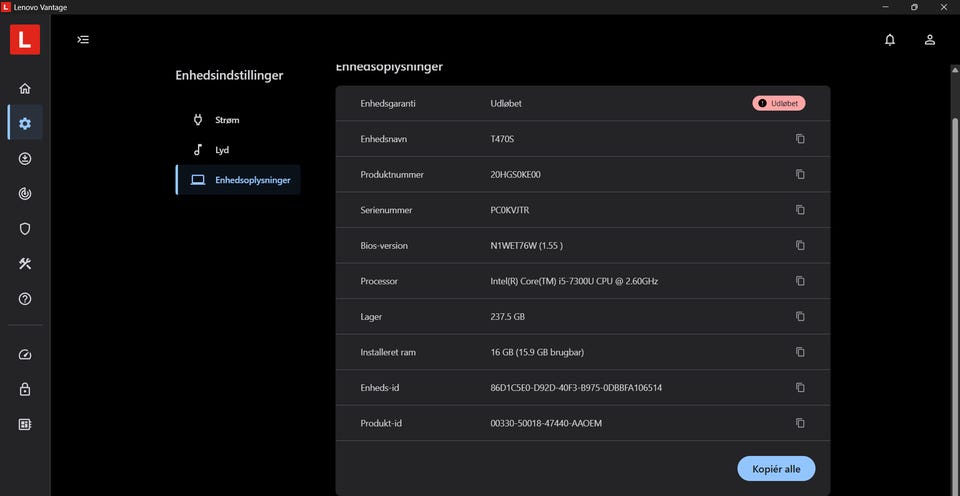Toggle the sidebar menu collapse icon
960x496 pixels.
coord(83,40)
